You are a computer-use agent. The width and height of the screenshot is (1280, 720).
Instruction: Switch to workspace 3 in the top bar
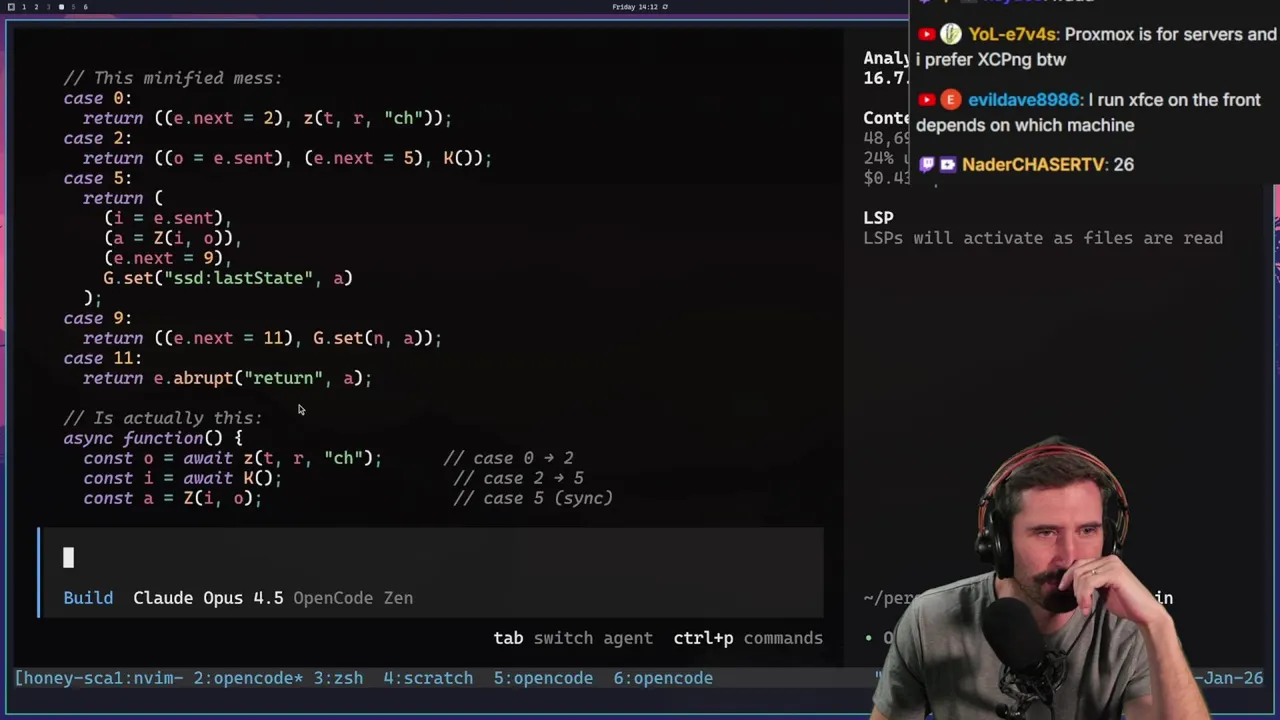click(x=48, y=7)
